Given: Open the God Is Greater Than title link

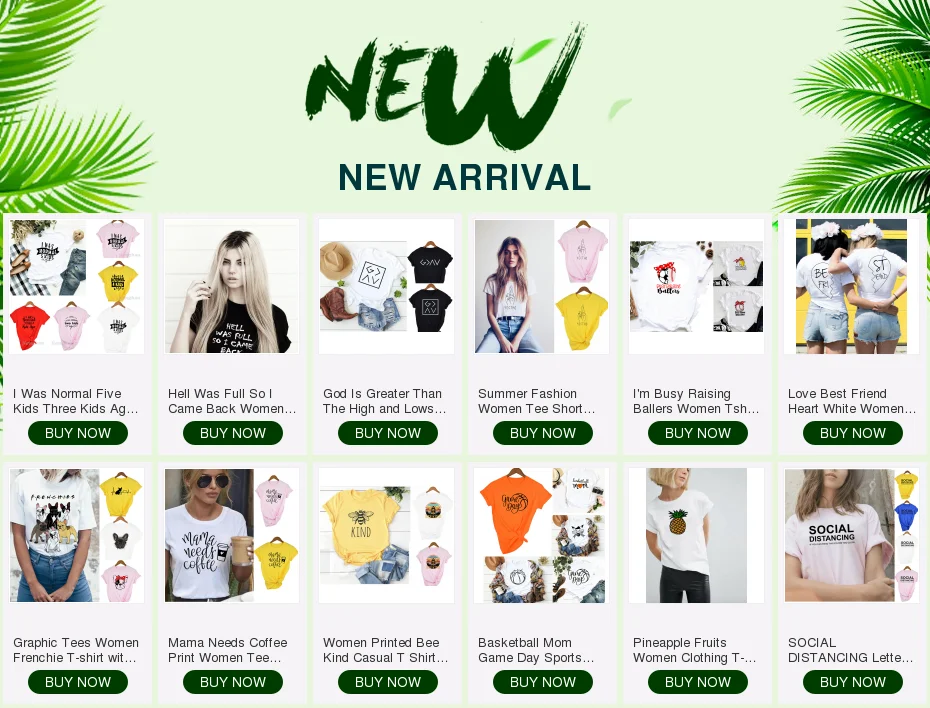Looking at the screenshot, I should coord(385,401).
